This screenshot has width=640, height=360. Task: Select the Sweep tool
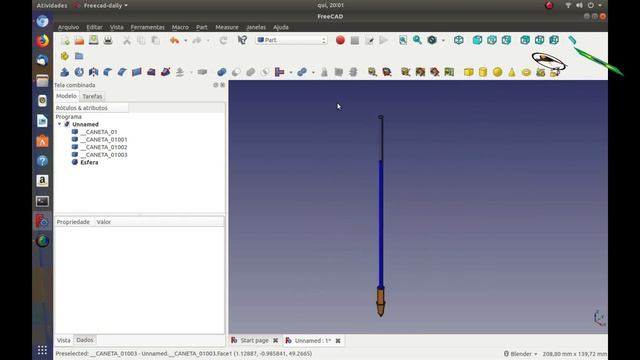pyautogui.click(x=165, y=72)
